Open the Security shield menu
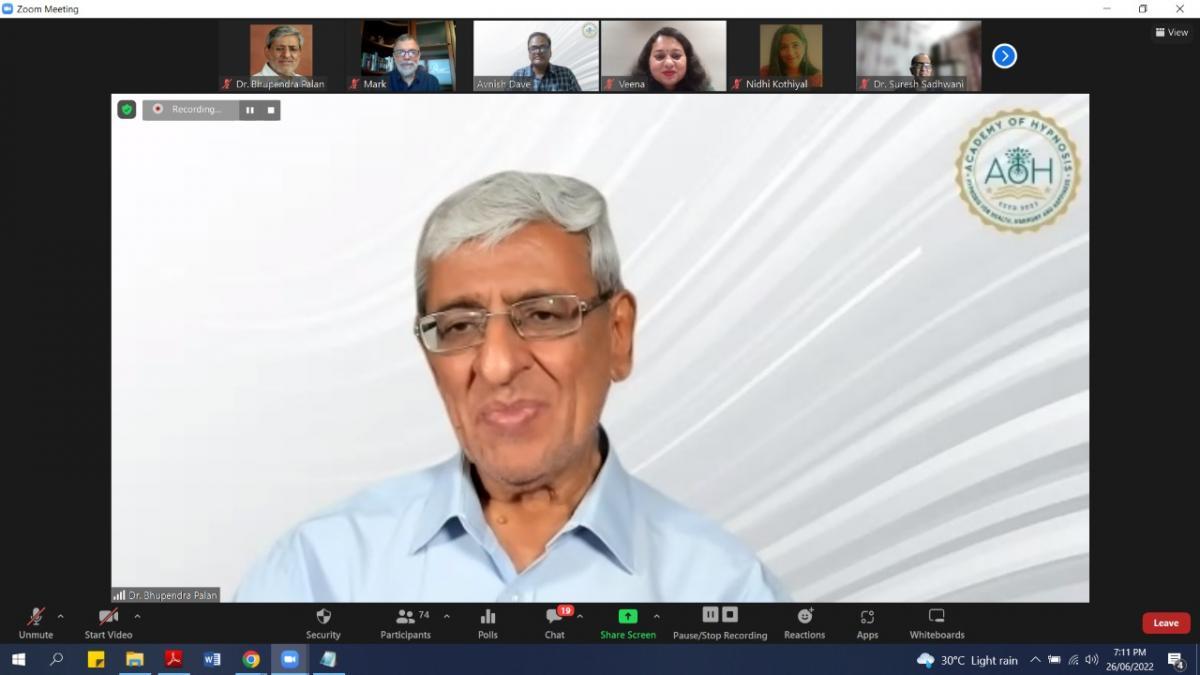 coord(323,622)
